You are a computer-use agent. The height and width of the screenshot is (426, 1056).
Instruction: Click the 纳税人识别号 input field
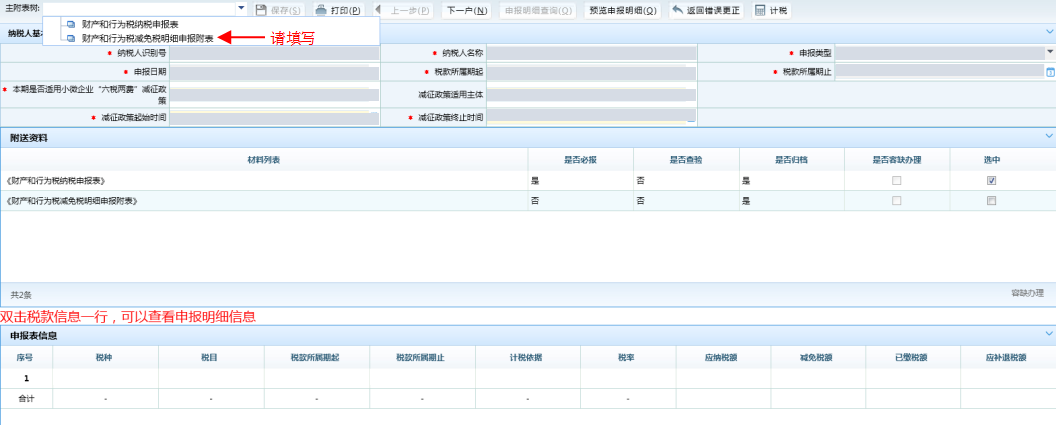point(273,53)
